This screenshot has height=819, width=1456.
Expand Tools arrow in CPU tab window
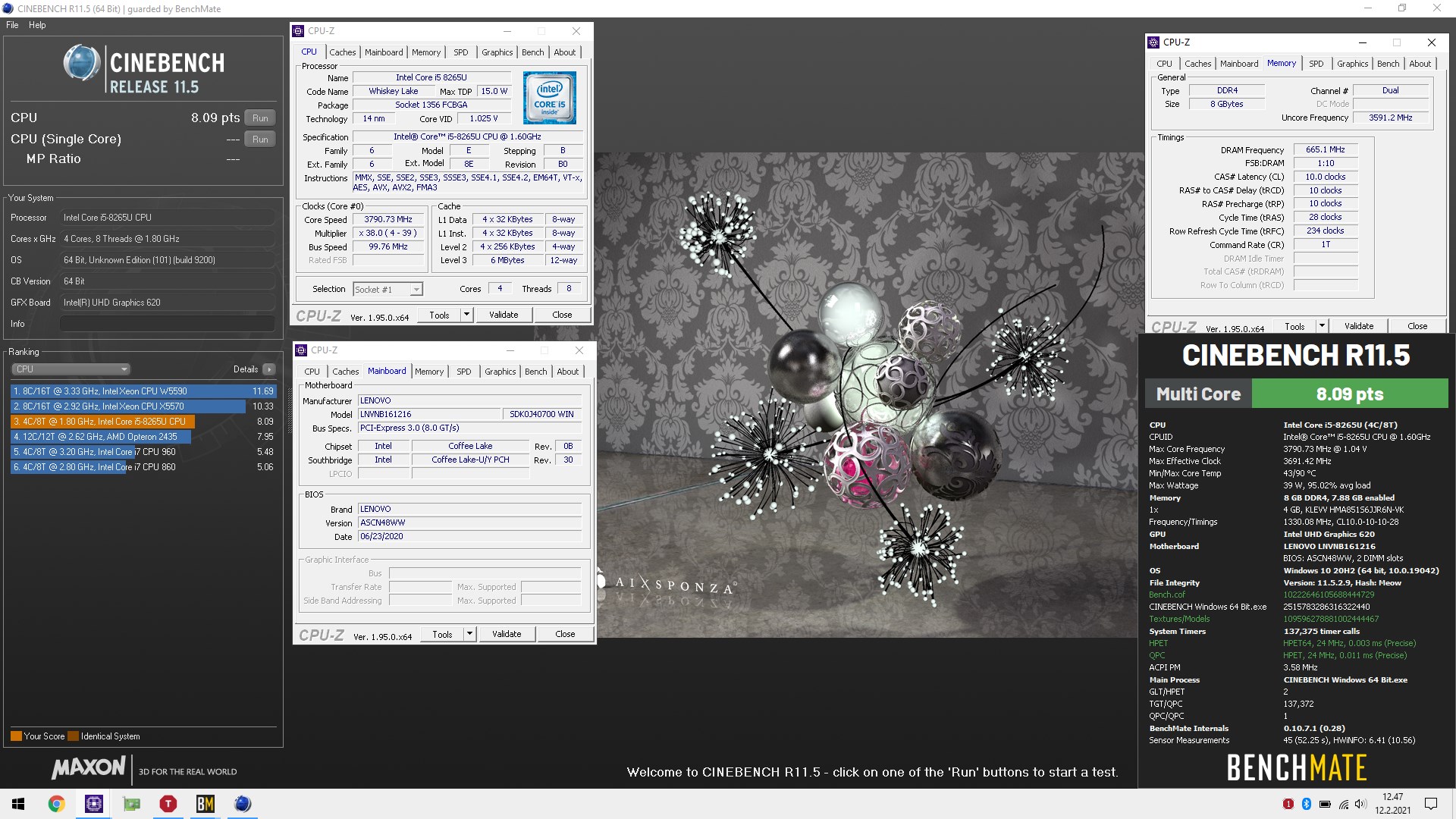(466, 315)
